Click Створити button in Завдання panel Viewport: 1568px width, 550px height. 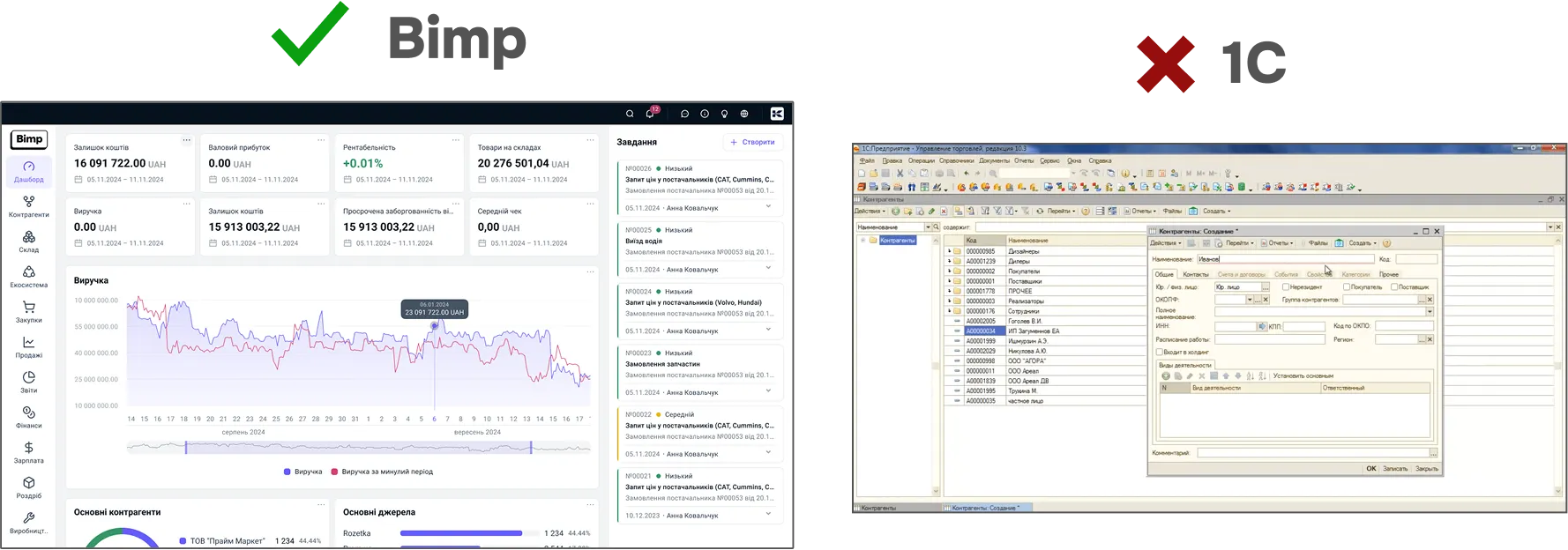click(x=752, y=142)
